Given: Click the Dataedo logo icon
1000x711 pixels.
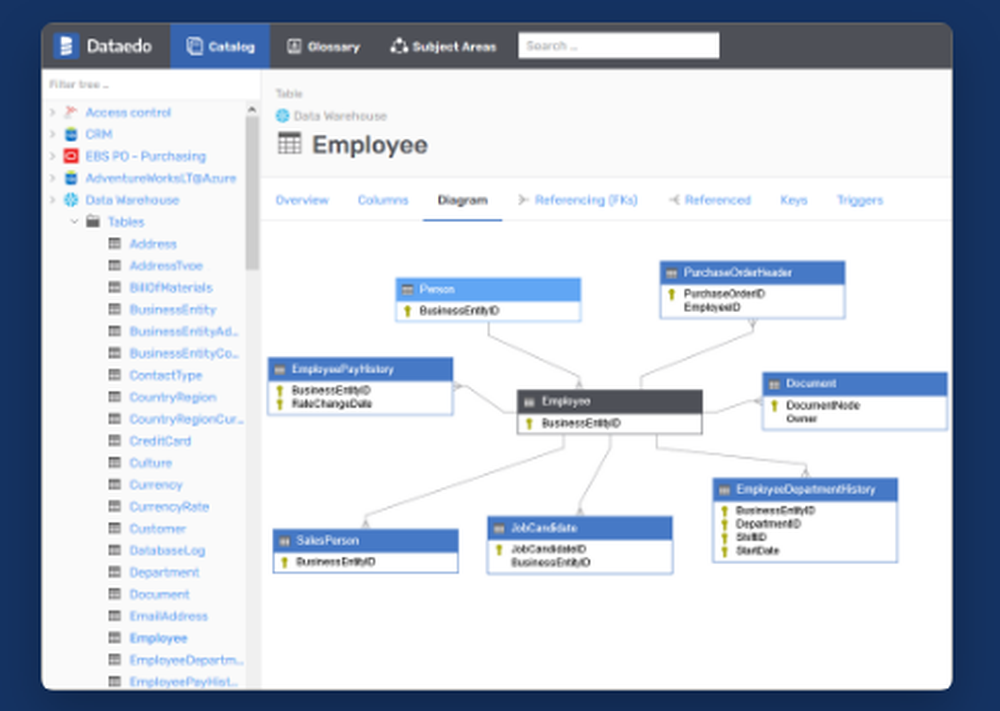Looking at the screenshot, I should click(x=66, y=46).
